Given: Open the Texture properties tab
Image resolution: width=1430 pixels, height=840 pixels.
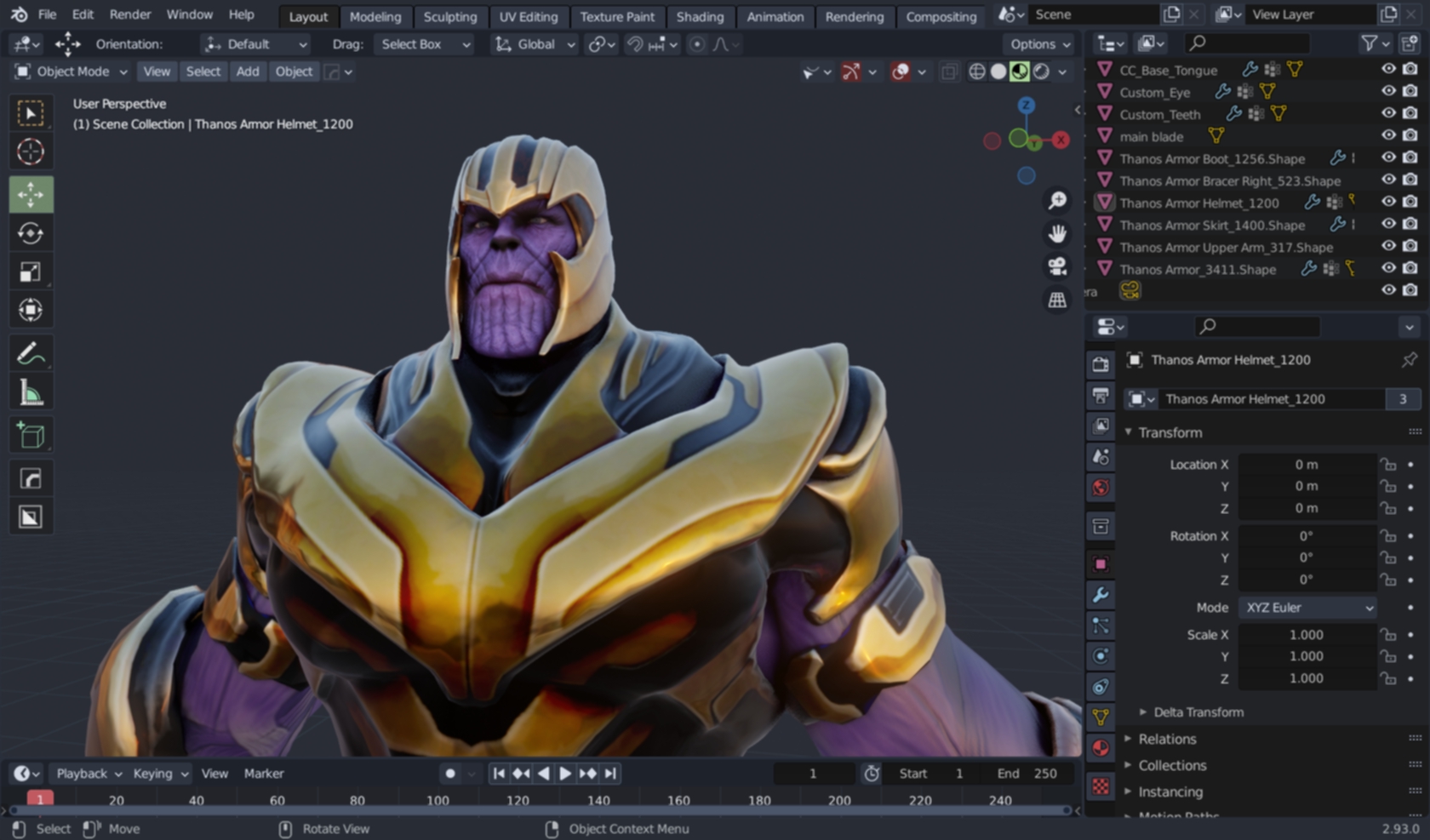Looking at the screenshot, I should point(1101,786).
